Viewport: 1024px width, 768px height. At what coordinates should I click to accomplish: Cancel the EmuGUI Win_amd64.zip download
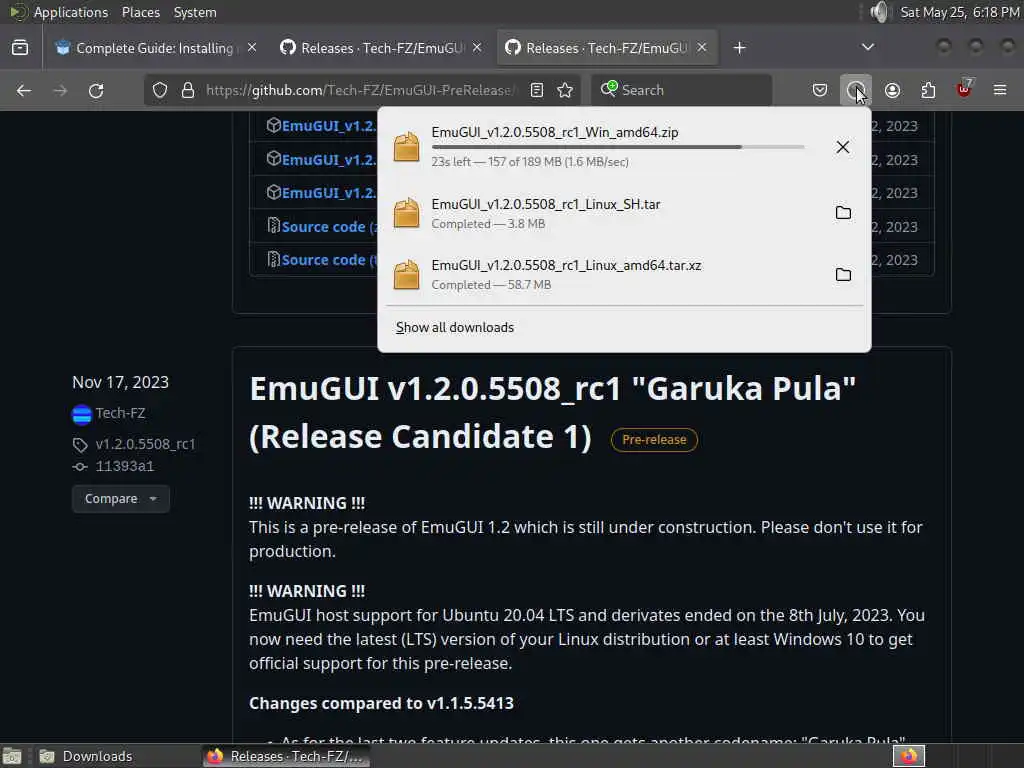click(842, 147)
